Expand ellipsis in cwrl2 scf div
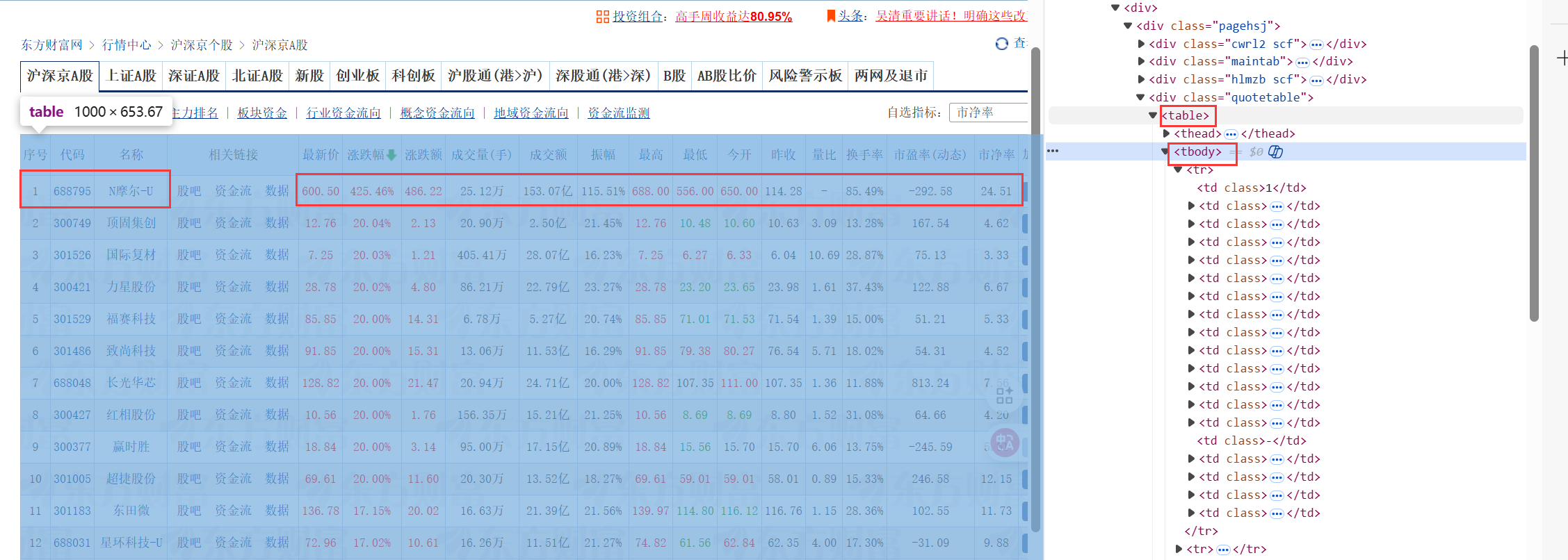 tap(1316, 44)
